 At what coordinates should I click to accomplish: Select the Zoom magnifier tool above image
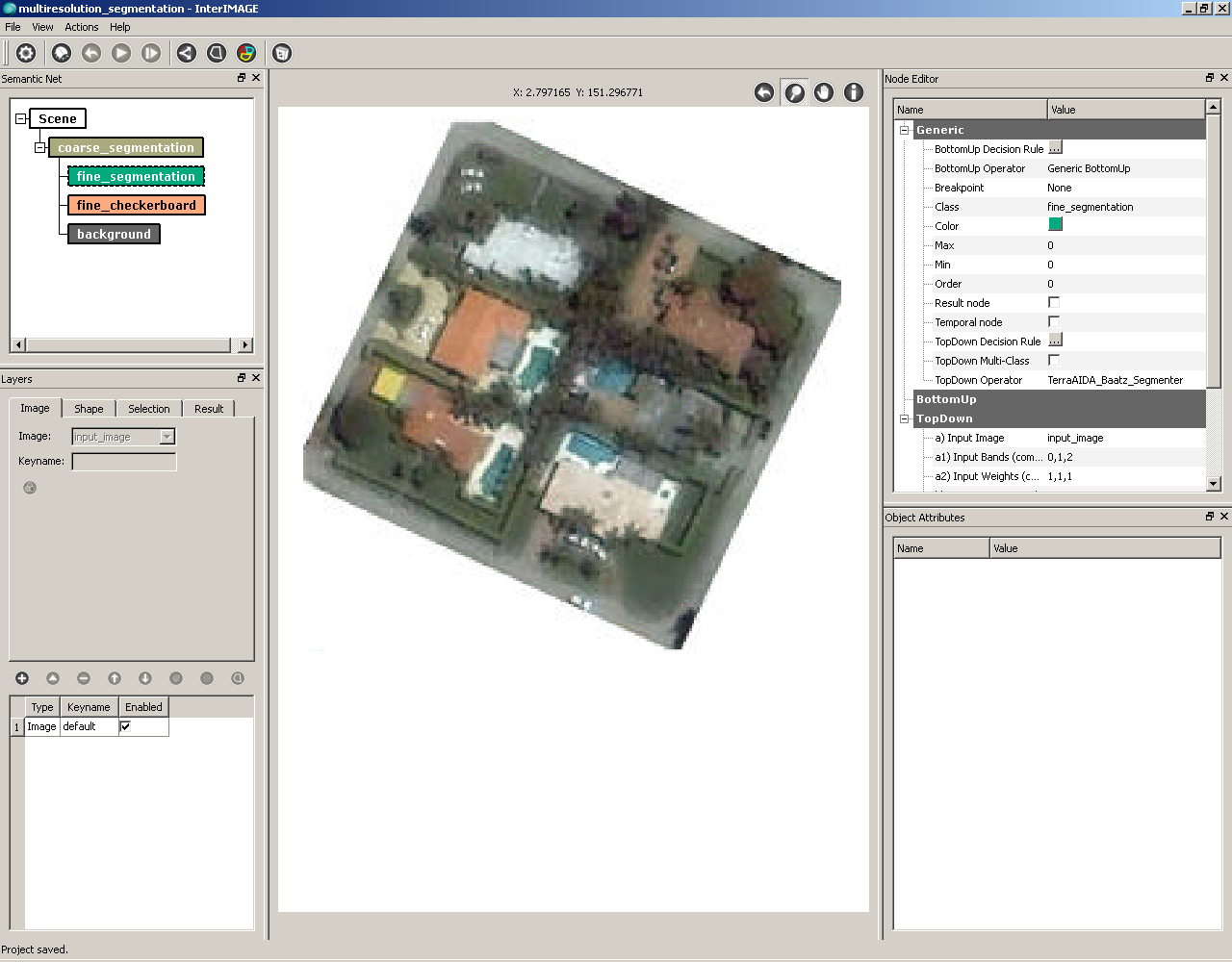tap(794, 91)
